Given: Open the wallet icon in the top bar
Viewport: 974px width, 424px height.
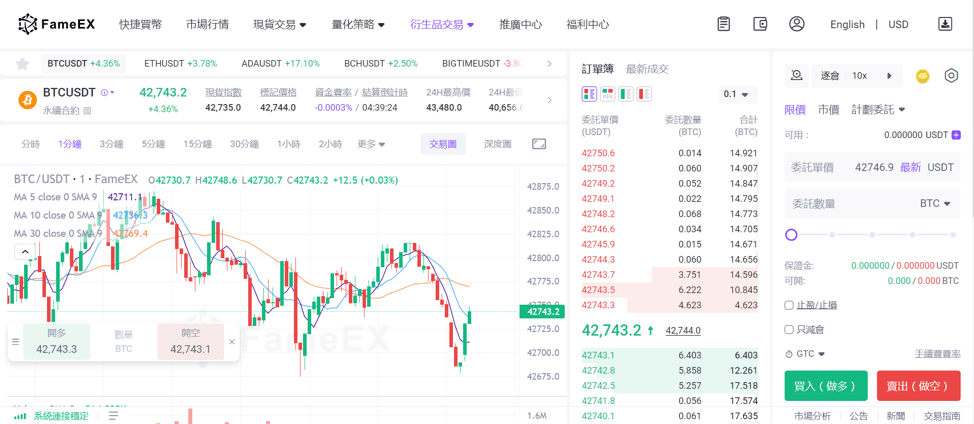Looking at the screenshot, I should click(x=760, y=24).
